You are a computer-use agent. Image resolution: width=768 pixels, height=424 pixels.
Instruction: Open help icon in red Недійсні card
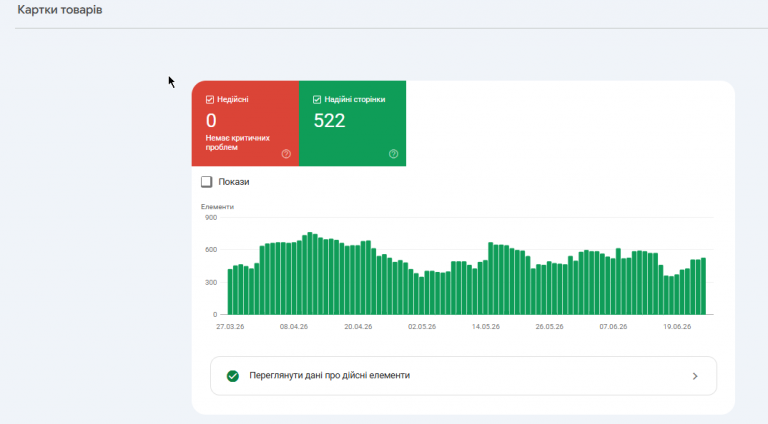[x=286, y=154]
